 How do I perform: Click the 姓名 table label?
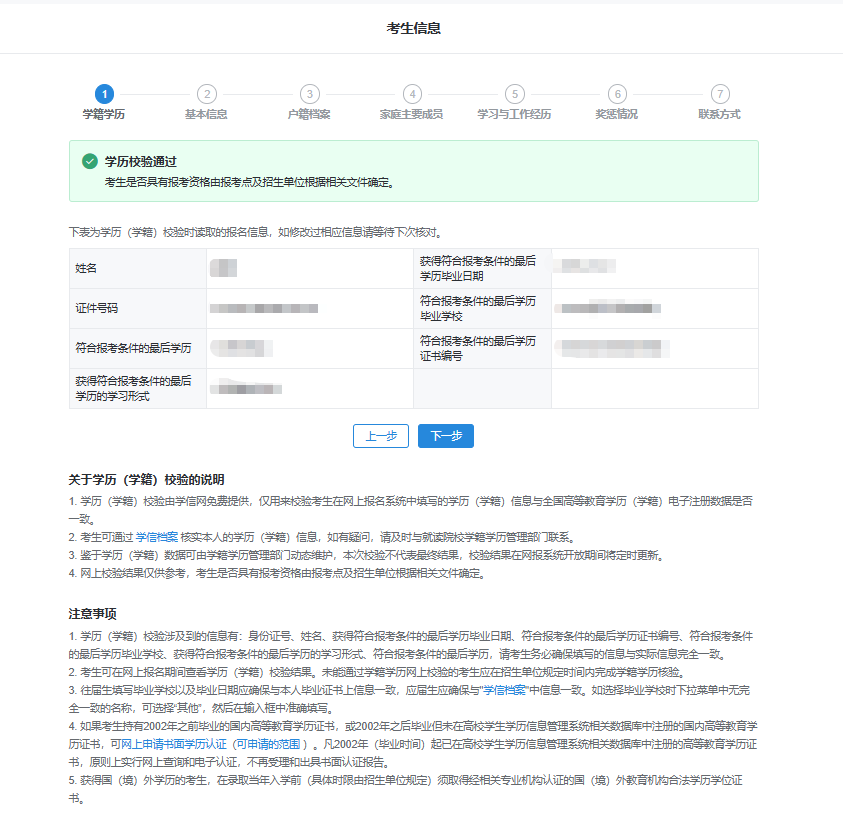point(86,268)
